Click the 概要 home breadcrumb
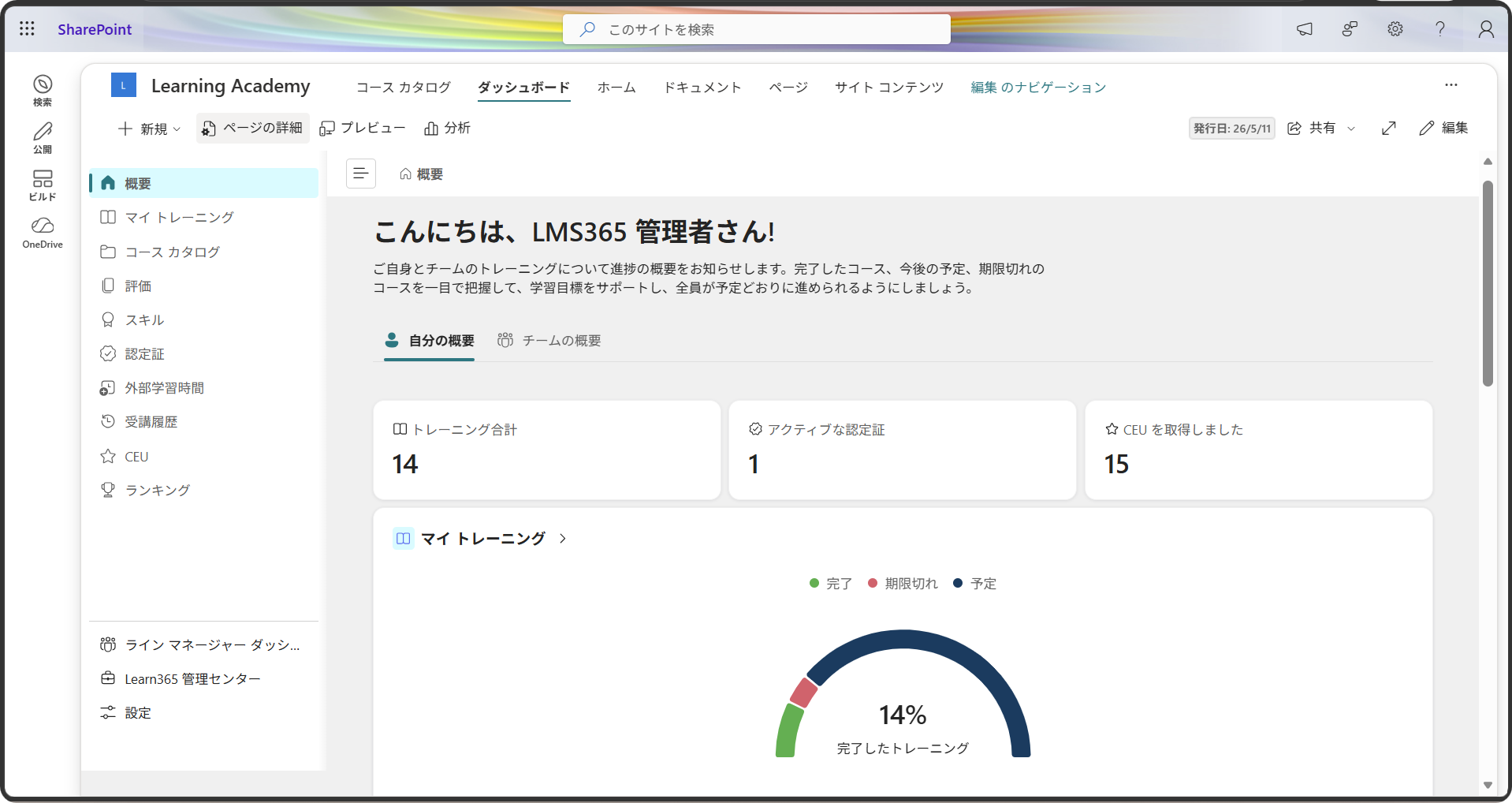This screenshot has height=803, width=1512. point(422,174)
